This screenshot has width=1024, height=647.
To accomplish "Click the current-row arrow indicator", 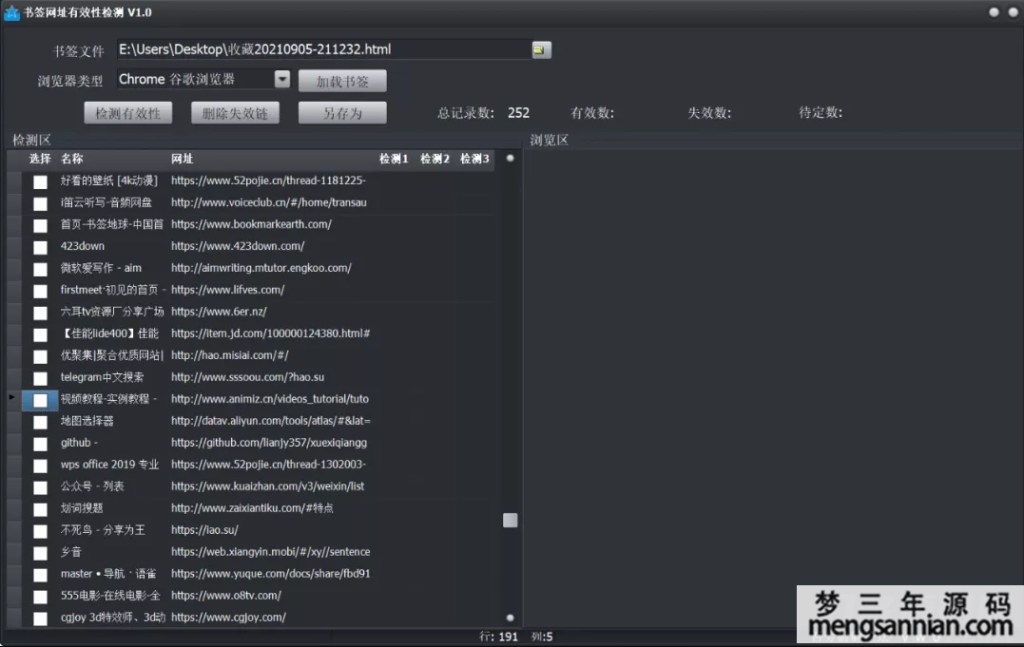I will [12, 397].
